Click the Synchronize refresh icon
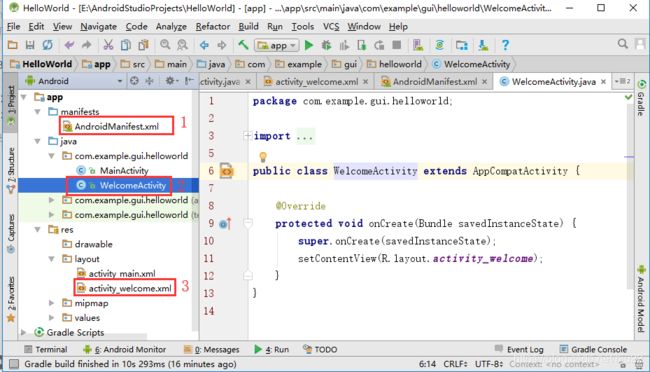This screenshot has width=650, height=372. coord(48,45)
